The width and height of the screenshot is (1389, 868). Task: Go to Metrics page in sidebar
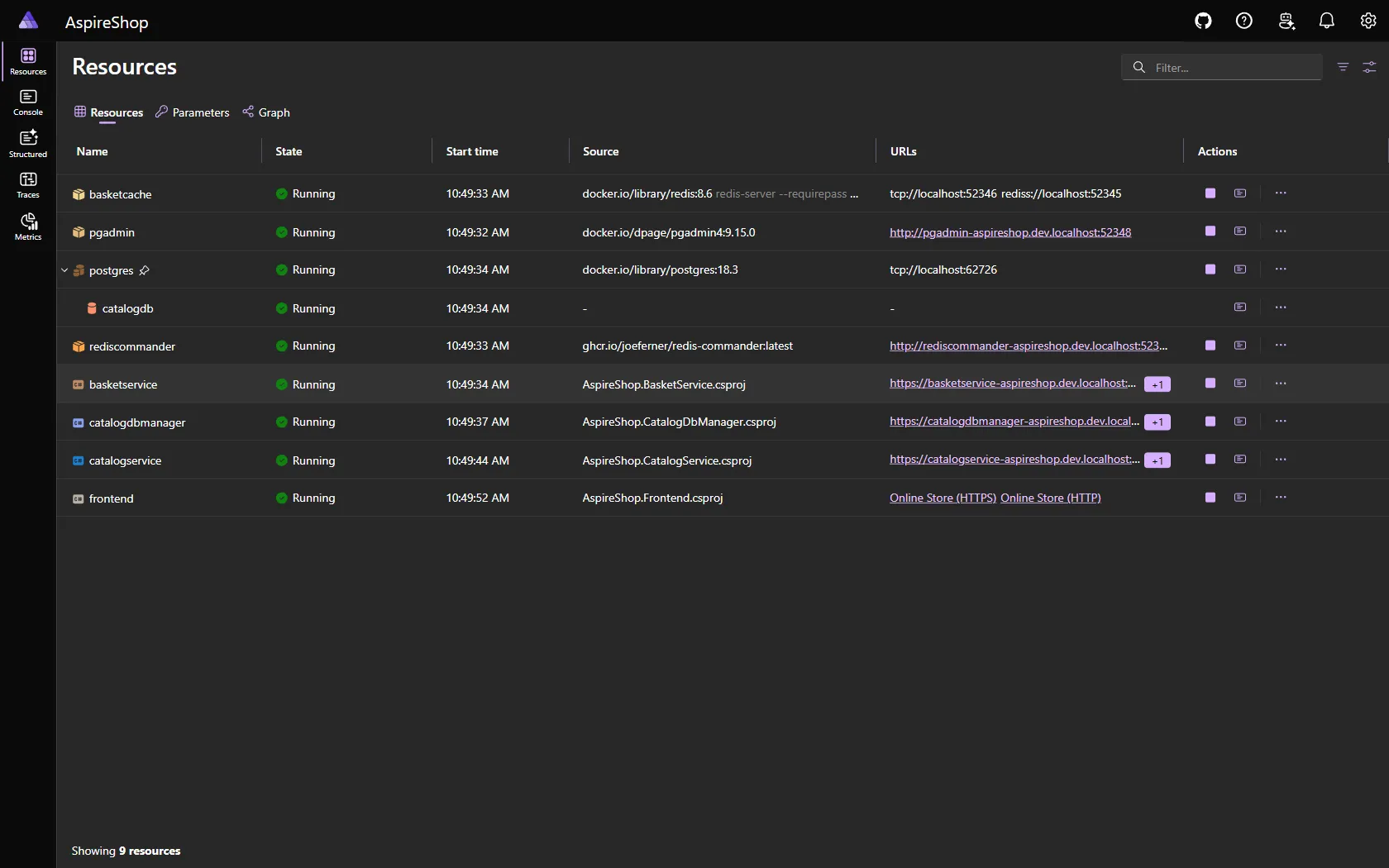(28, 227)
